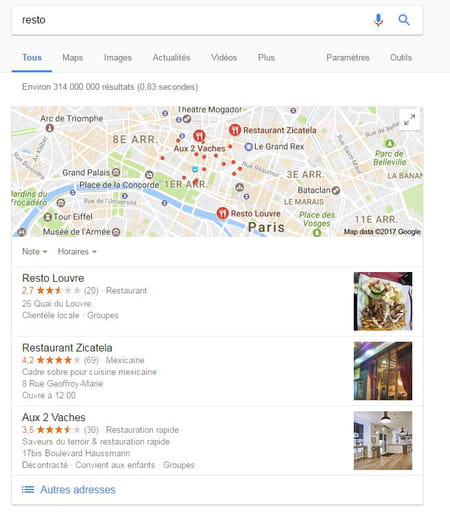Click the list icon beside Autres adresses
Screen dimensions: 450x522
[x=28, y=489]
